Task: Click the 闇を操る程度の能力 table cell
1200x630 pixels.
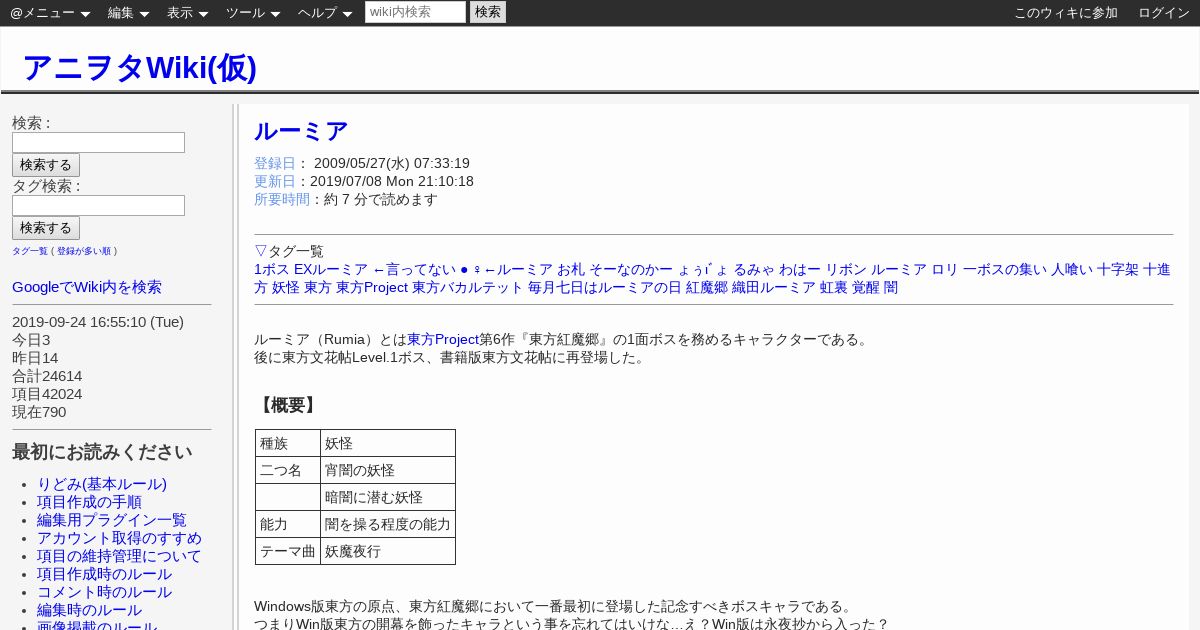Action: [x=388, y=524]
